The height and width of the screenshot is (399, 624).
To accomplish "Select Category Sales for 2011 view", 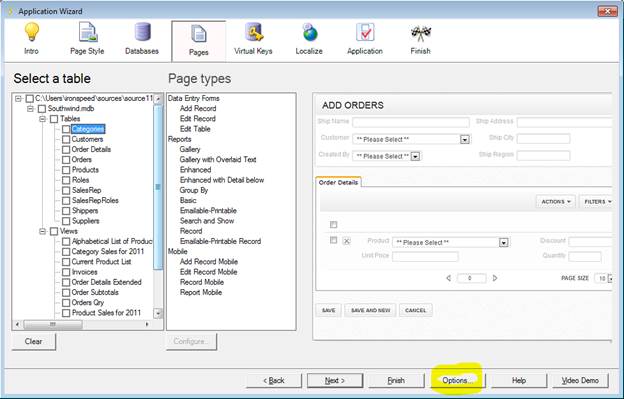I will pos(108,251).
